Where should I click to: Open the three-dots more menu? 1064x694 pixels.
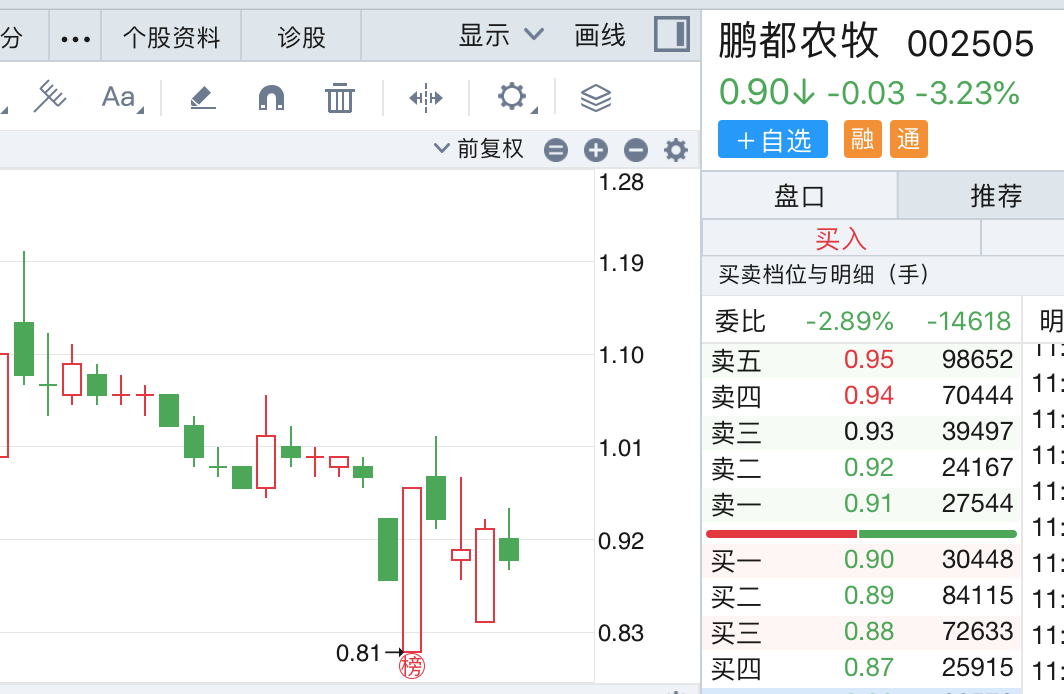point(76,38)
